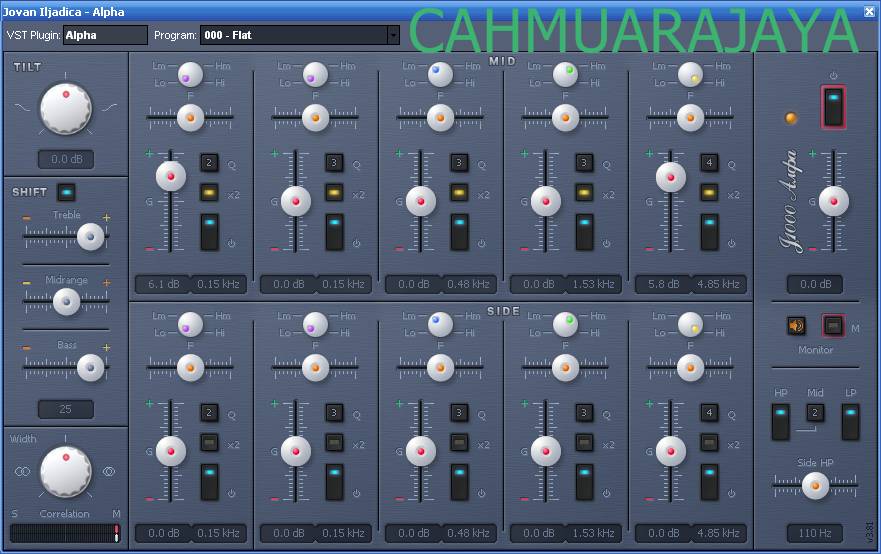
Task: Click Mid band 4 filter type selector with green dot
Action: (565, 74)
